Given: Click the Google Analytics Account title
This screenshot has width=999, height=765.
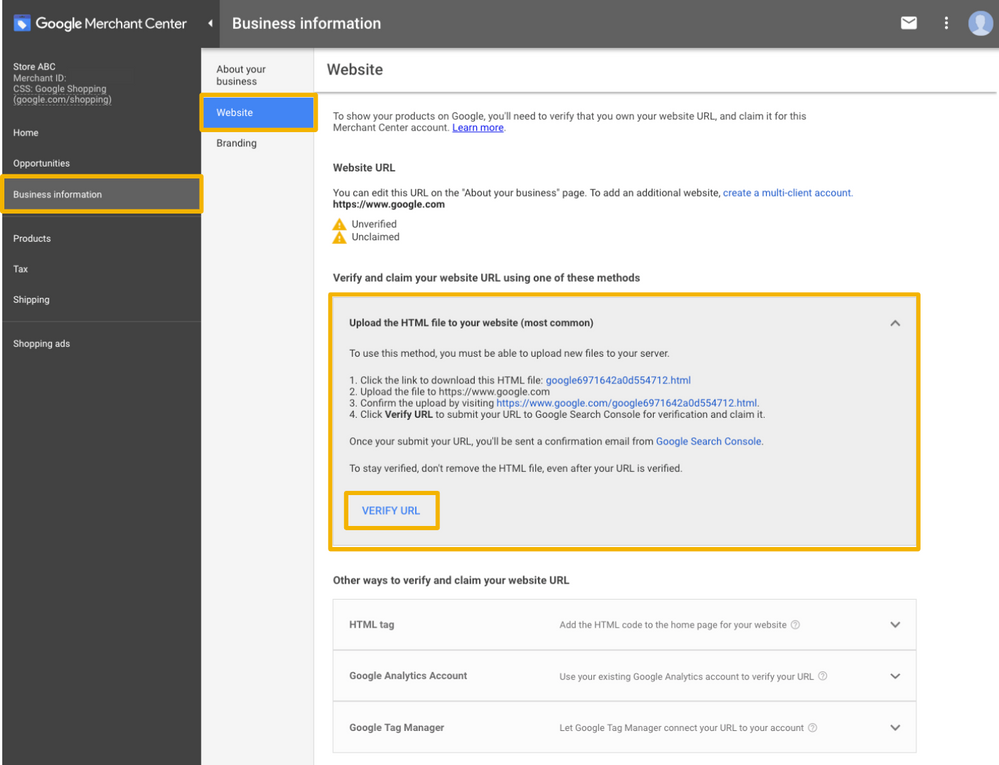Looking at the screenshot, I should pyautogui.click(x=408, y=676).
